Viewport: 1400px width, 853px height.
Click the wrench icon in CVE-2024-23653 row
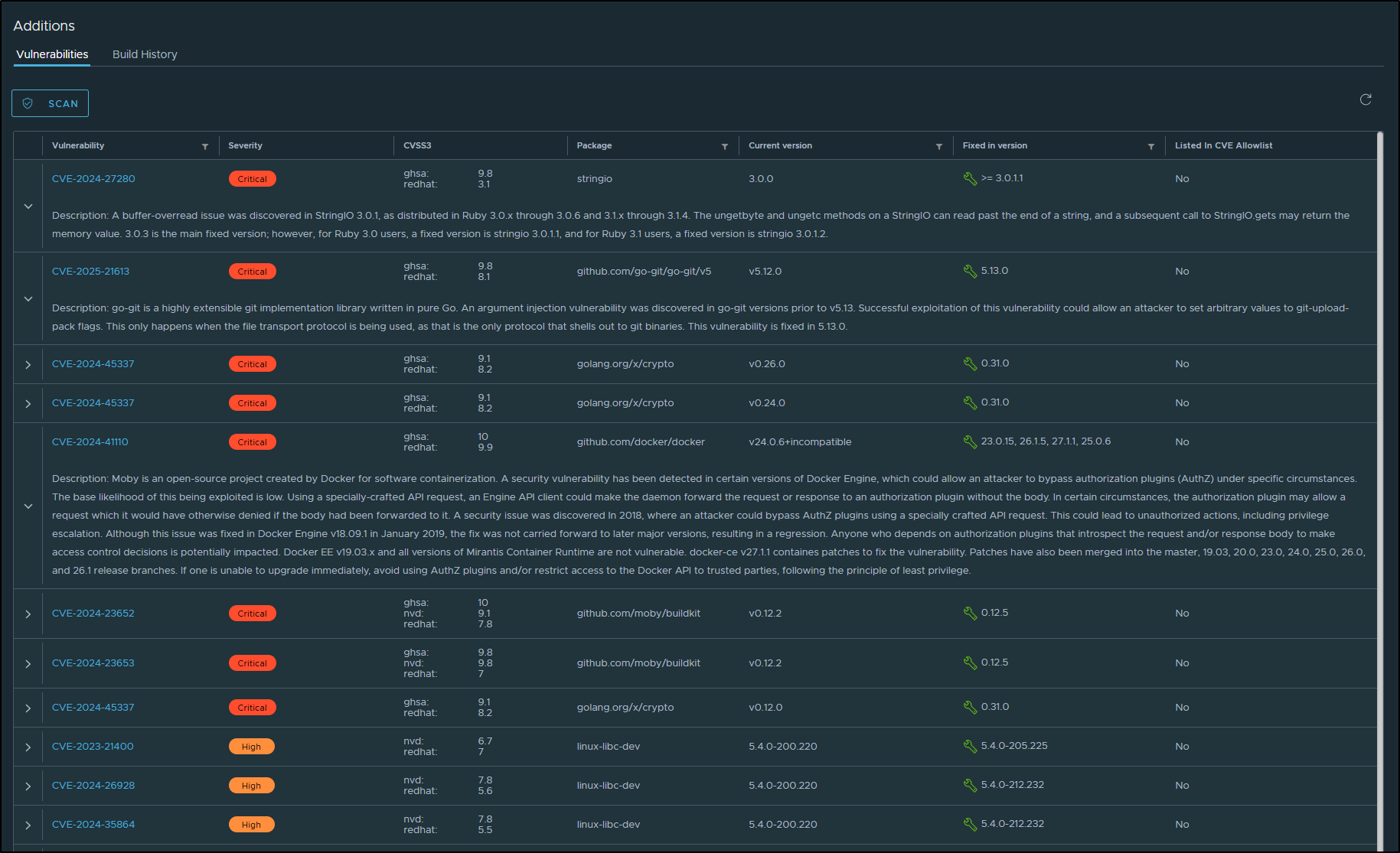pos(970,663)
